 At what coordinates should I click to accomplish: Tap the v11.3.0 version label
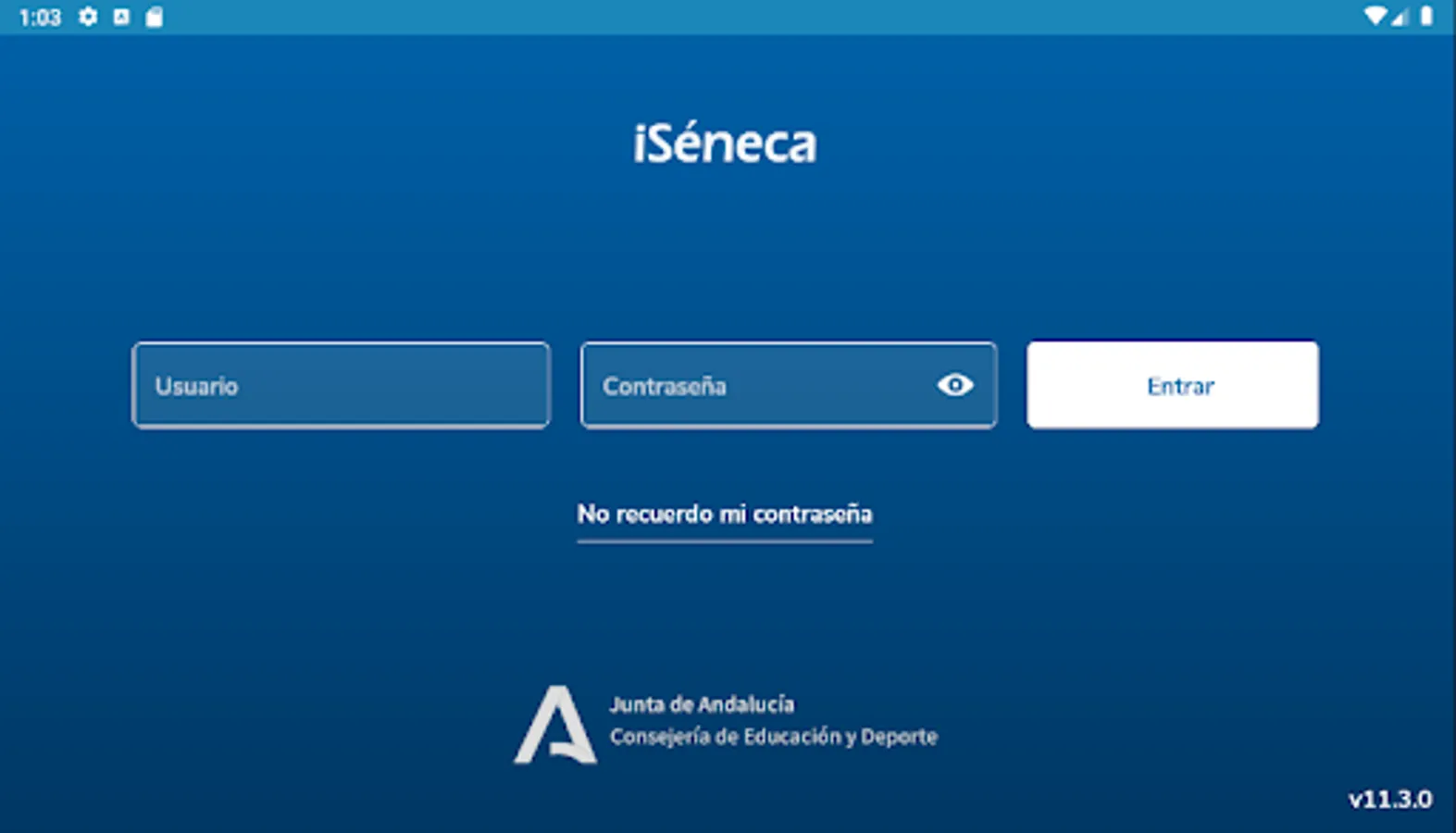pyautogui.click(x=1390, y=799)
